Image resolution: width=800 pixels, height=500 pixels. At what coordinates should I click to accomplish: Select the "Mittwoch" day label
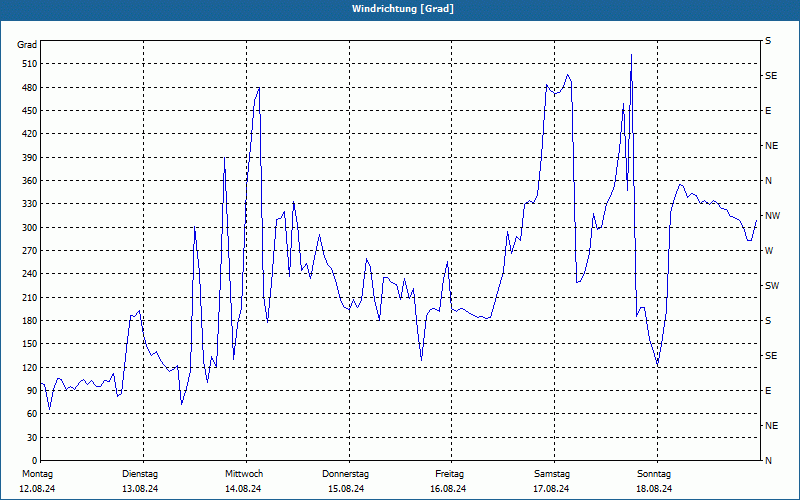244,474
